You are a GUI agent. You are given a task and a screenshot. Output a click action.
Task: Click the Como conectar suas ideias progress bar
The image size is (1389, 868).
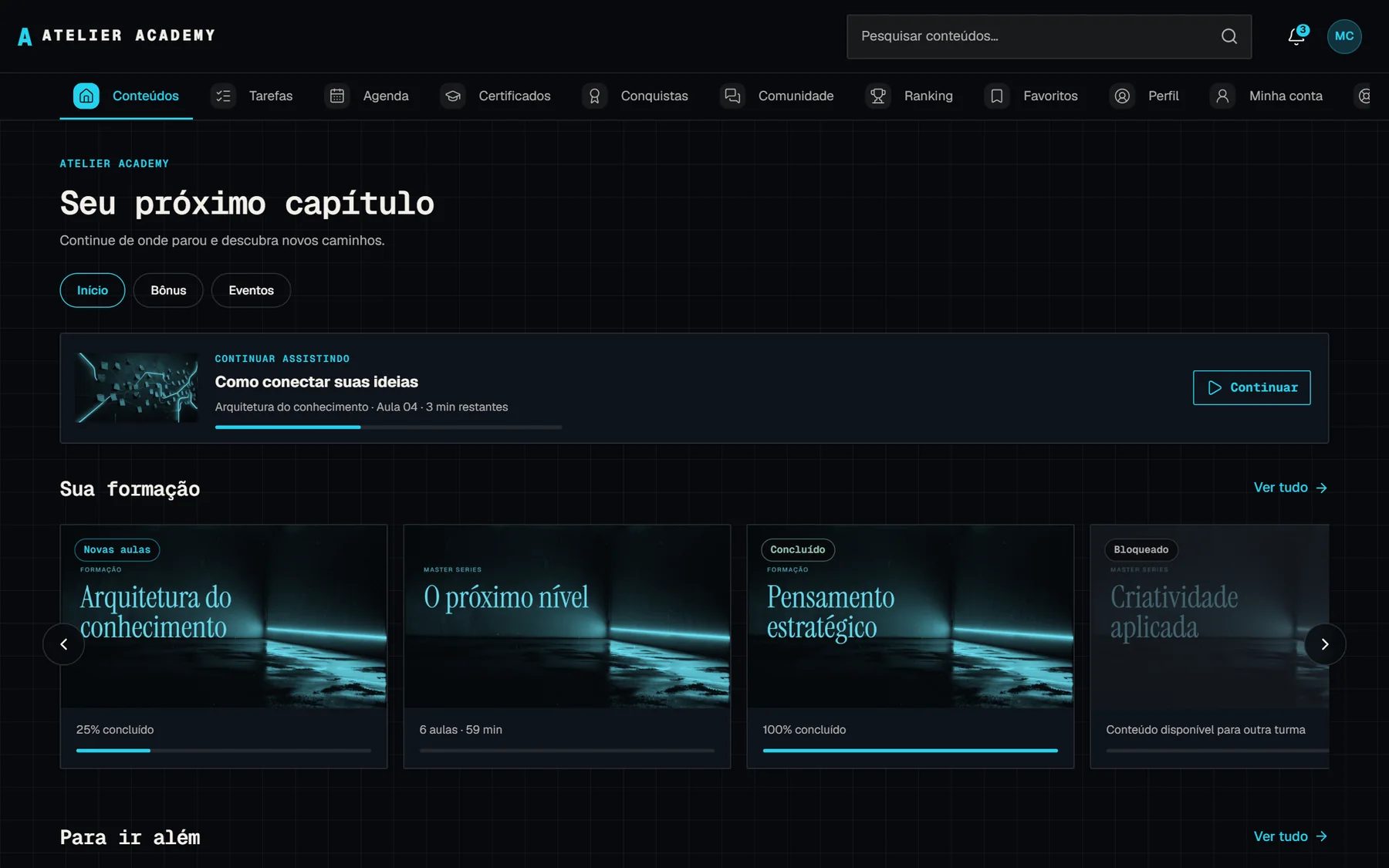coord(388,427)
